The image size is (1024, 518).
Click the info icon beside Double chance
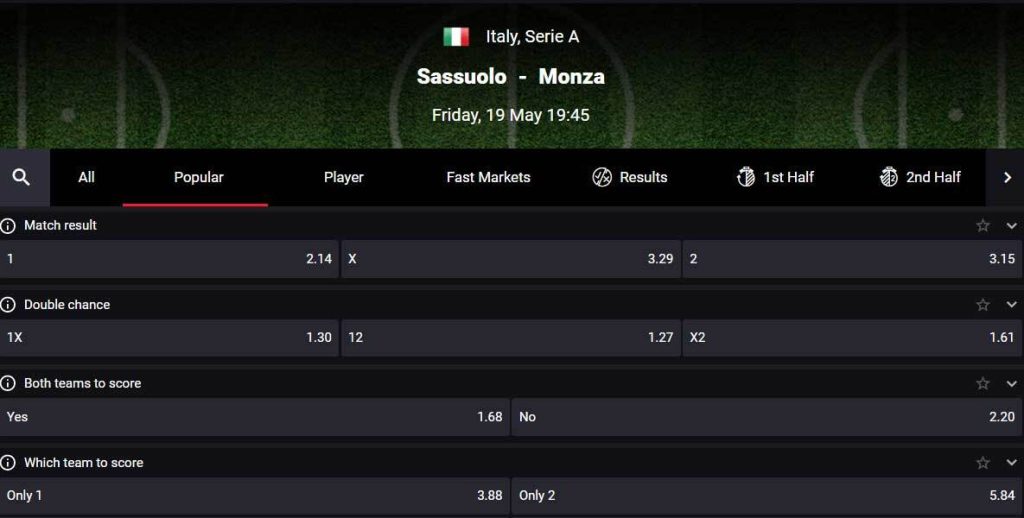point(8,305)
